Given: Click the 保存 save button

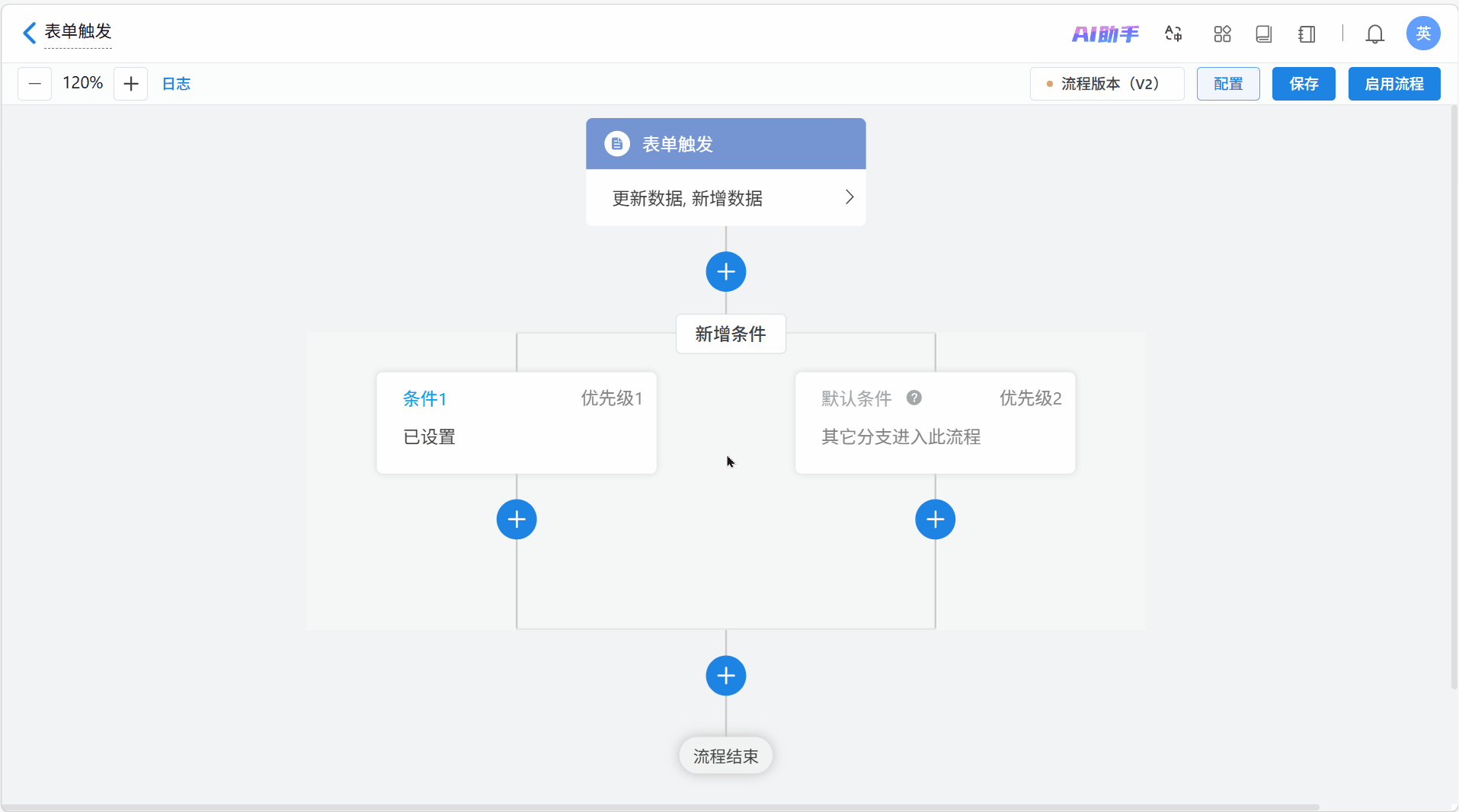Looking at the screenshot, I should (1303, 84).
